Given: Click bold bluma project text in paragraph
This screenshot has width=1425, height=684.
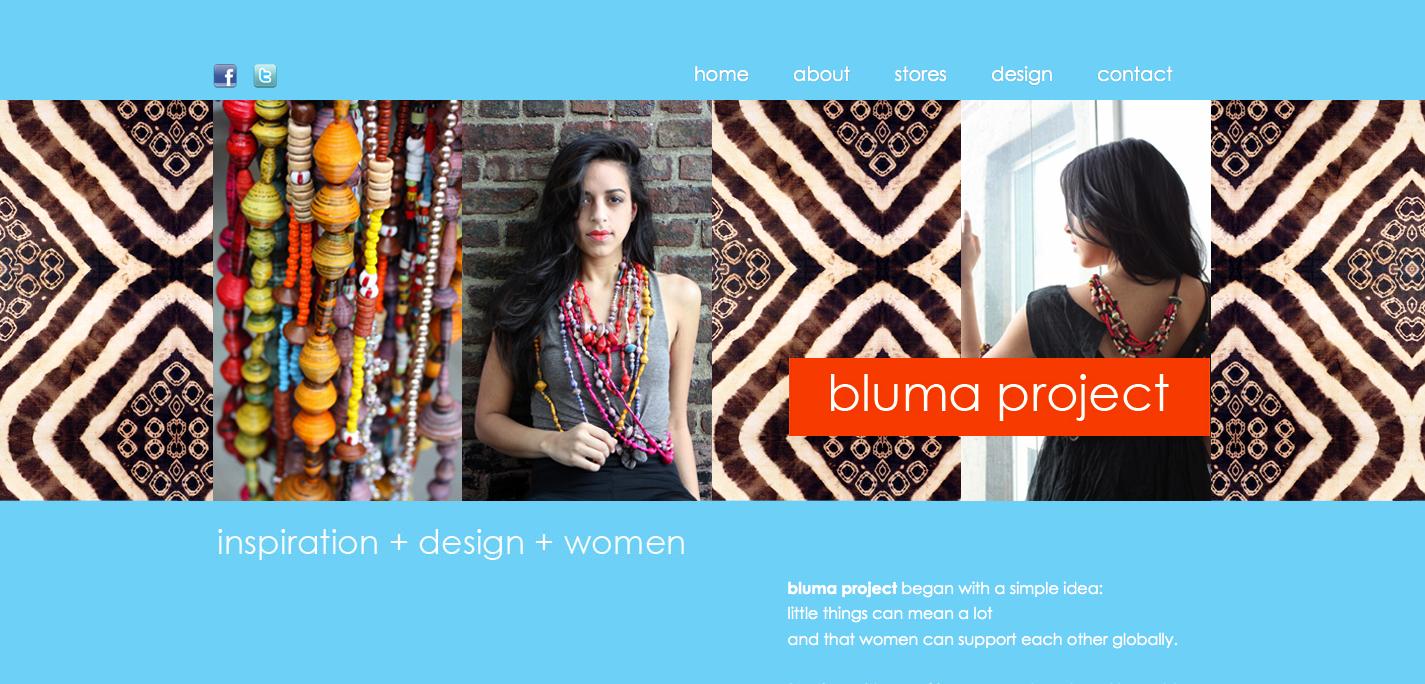Looking at the screenshot, I should coord(842,589).
